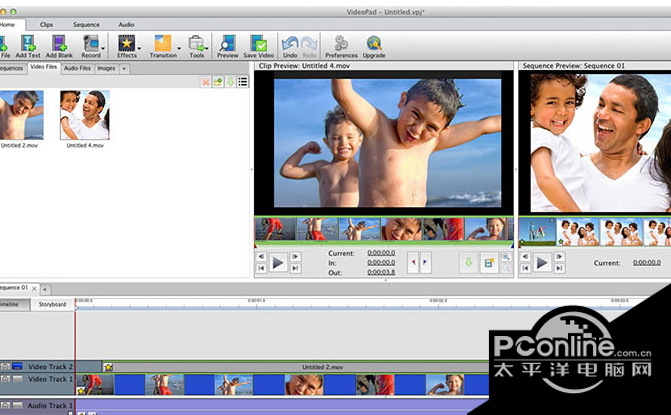Click the effects star on Untitled 2.mov clip
671x415 pixels.
pyautogui.click(x=109, y=367)
